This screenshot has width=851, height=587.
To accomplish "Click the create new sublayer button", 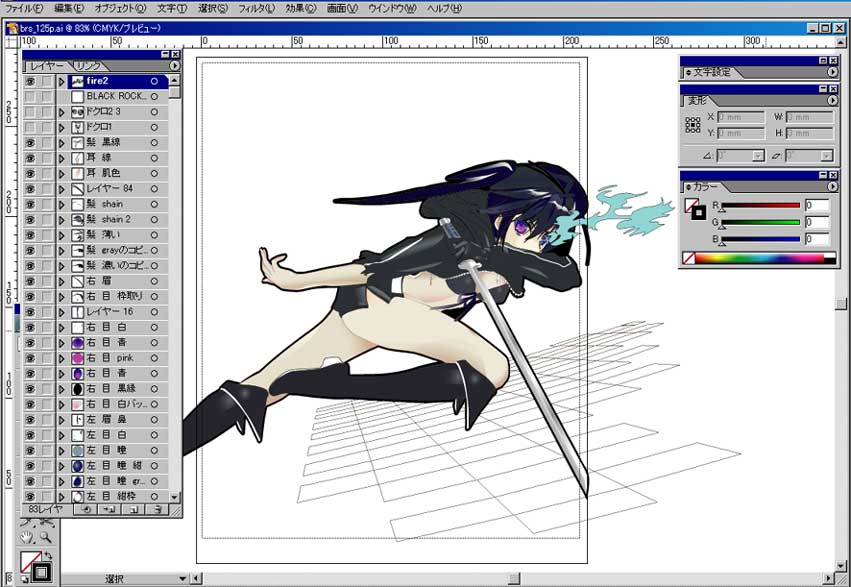I will click(x=109, y=509).
